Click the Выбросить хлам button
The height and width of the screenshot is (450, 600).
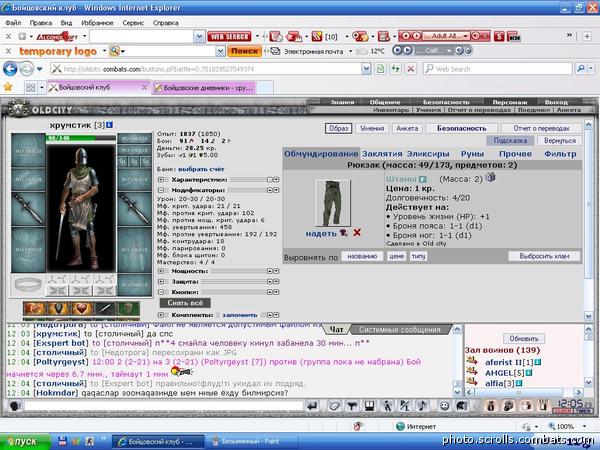coord(544,256)
